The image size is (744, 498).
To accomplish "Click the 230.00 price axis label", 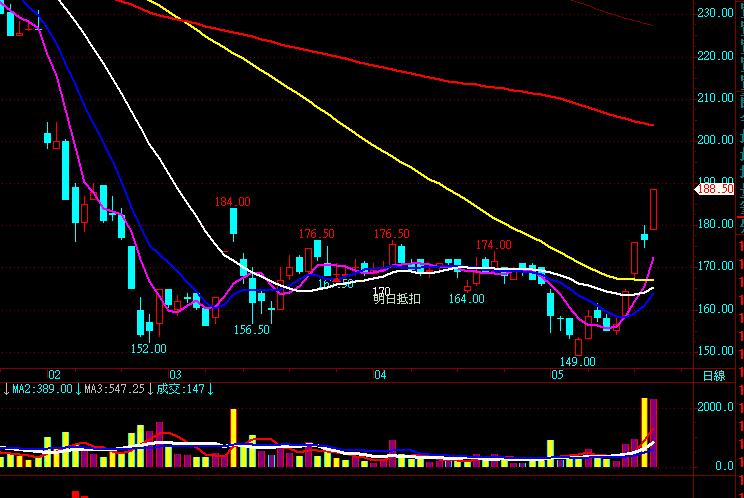I will (x=715, y=13).
